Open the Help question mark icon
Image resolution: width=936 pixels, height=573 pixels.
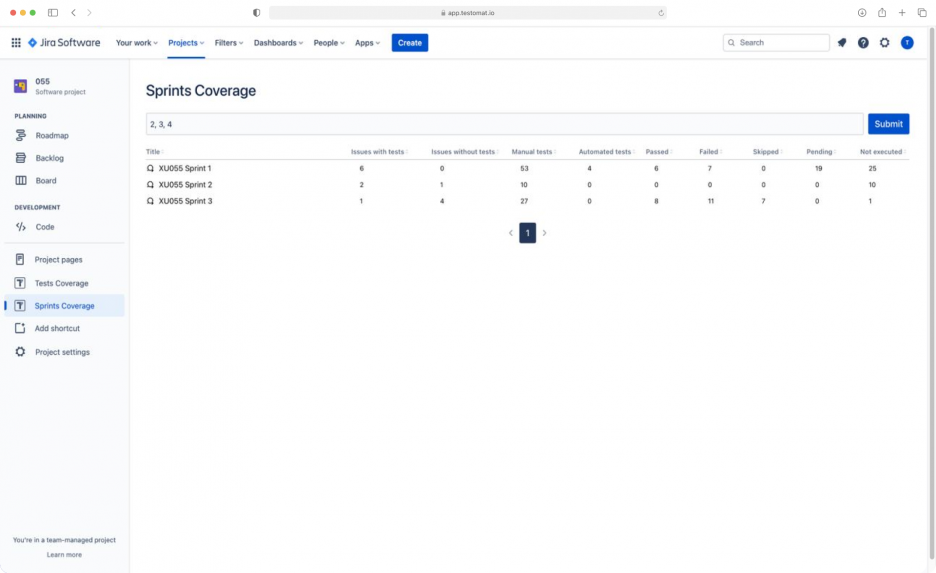(x=863, y=43)
